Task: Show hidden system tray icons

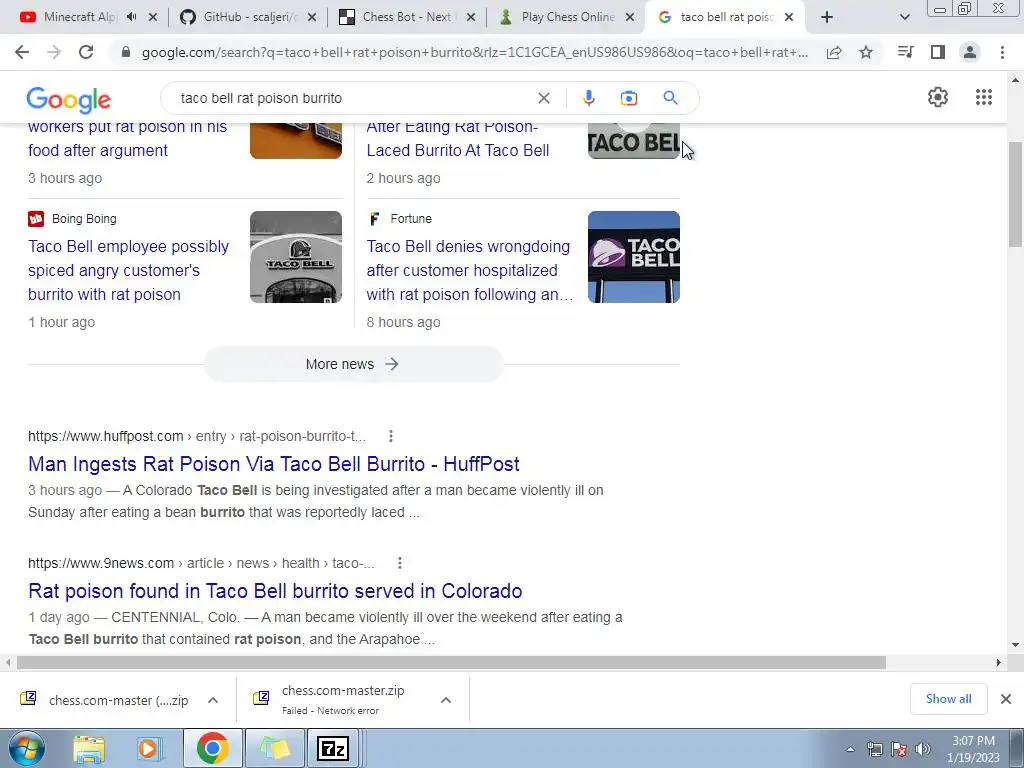Action: click(850, 749)
